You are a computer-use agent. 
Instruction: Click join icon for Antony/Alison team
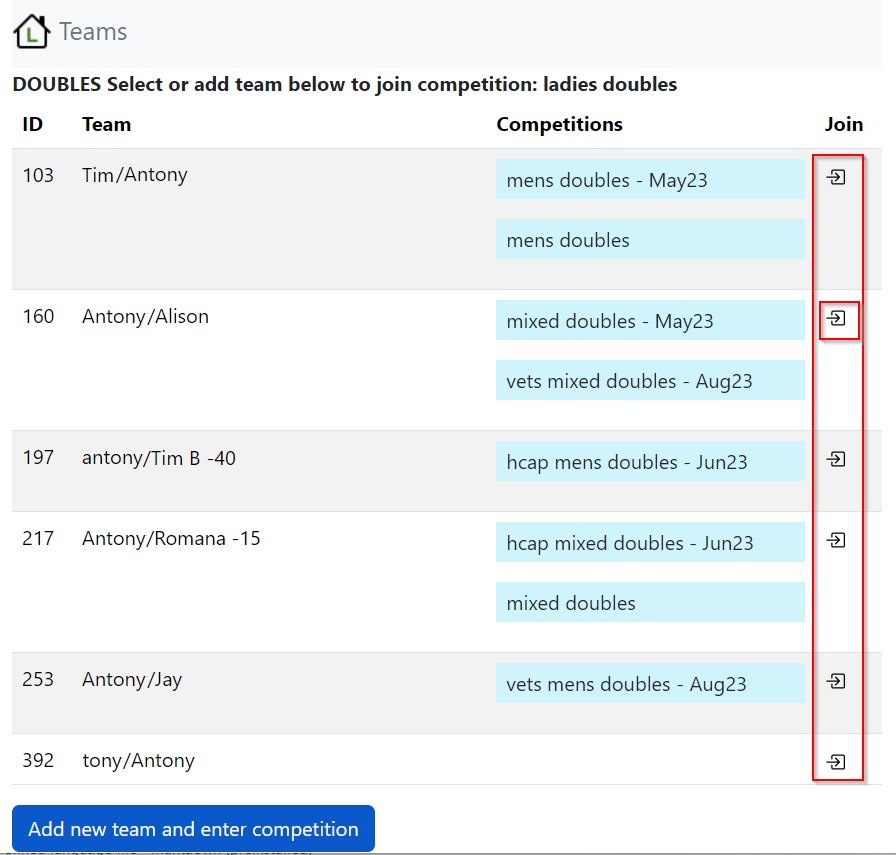837,319
